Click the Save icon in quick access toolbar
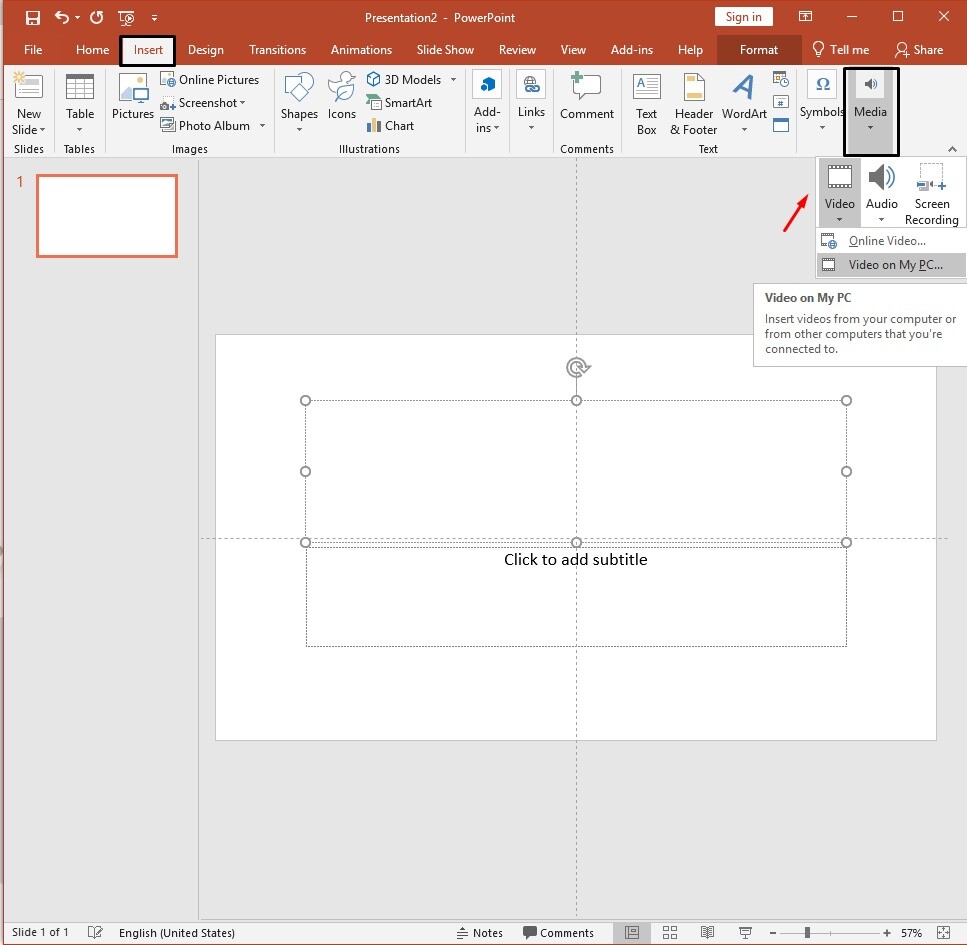Viewport: 967px width, 945px height. pos(33,17)
